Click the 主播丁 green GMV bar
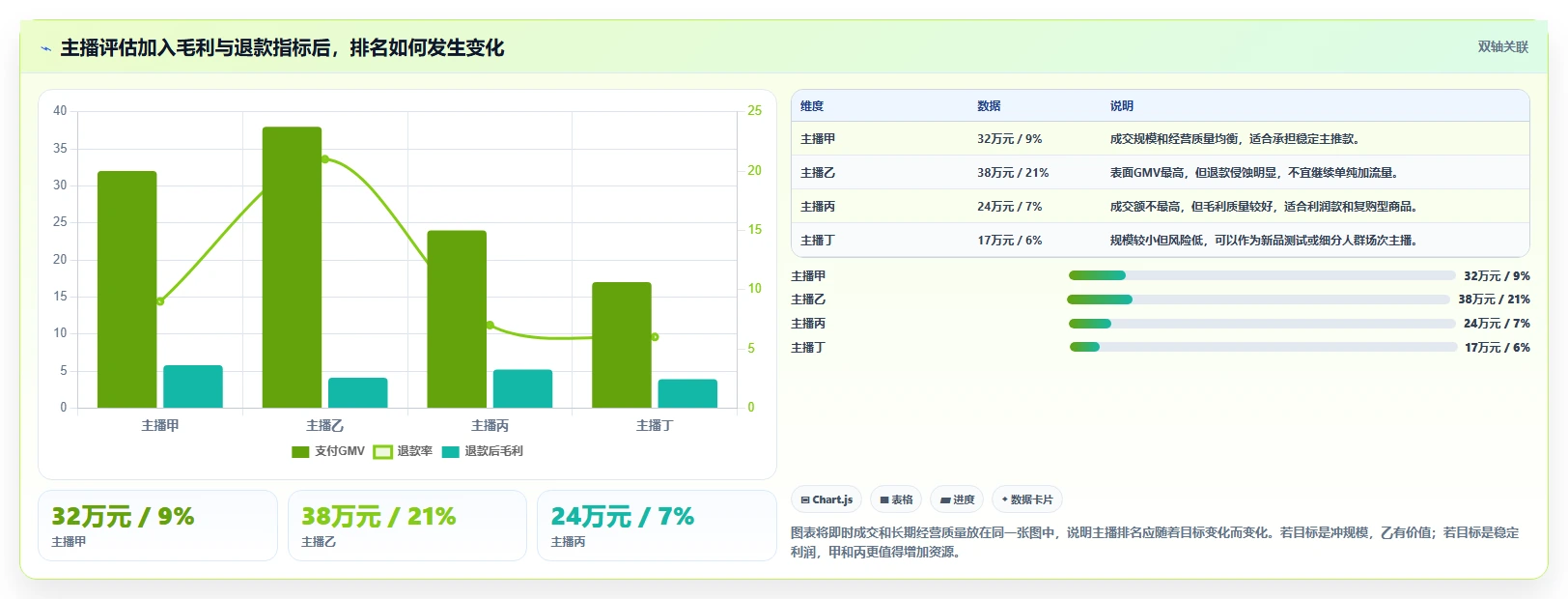The width and height of the screenshot is (1568, 599). coord(622,345)
